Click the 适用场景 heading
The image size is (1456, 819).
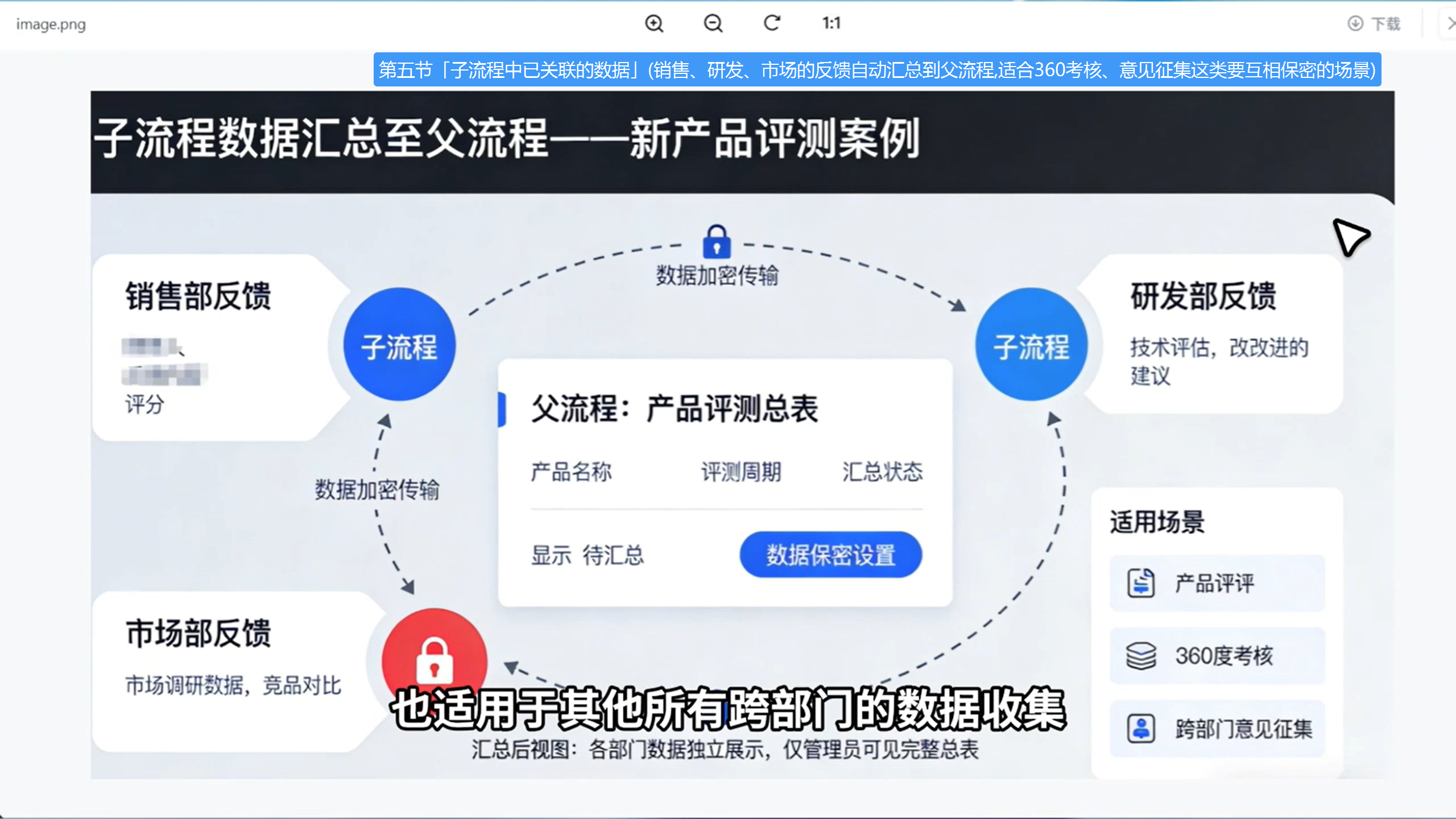click(x=1157, y=522)
